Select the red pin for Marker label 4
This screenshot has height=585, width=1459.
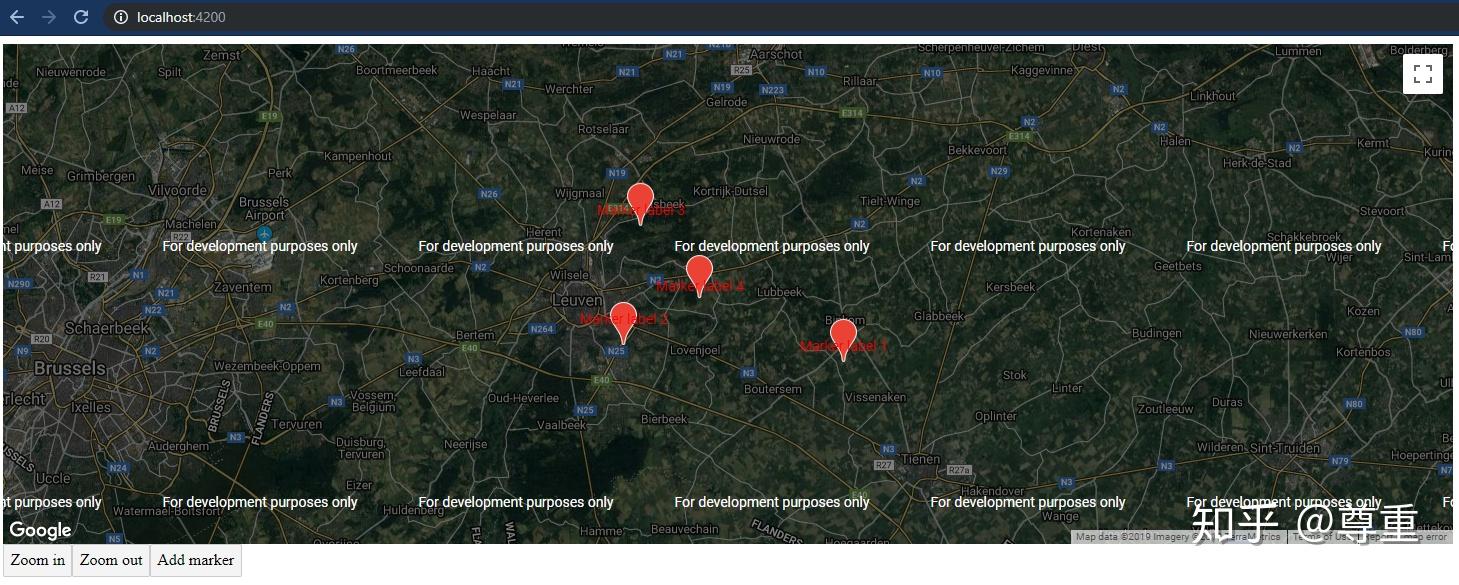click(699, 276)
